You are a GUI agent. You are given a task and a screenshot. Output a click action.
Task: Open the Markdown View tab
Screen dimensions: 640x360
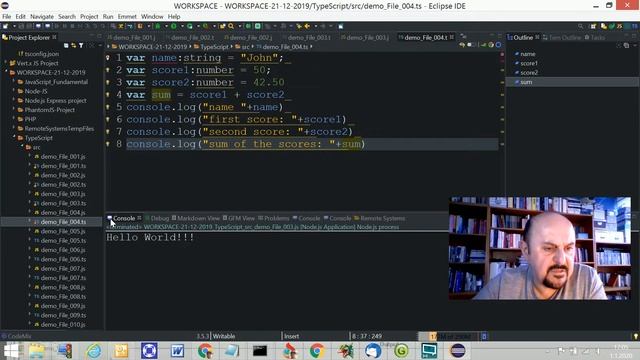(x=196, y=218)
